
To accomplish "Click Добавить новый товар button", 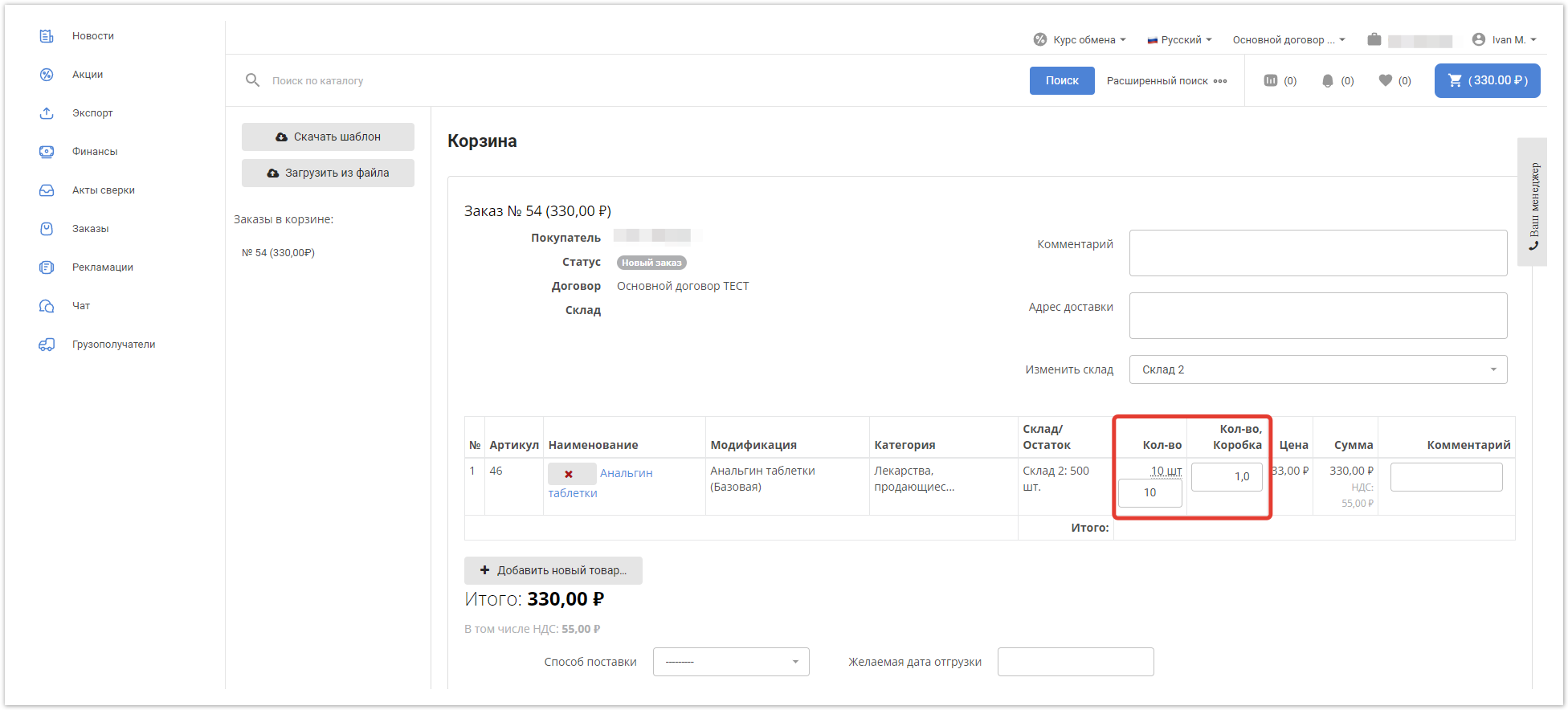I will [x=553, y=570].
